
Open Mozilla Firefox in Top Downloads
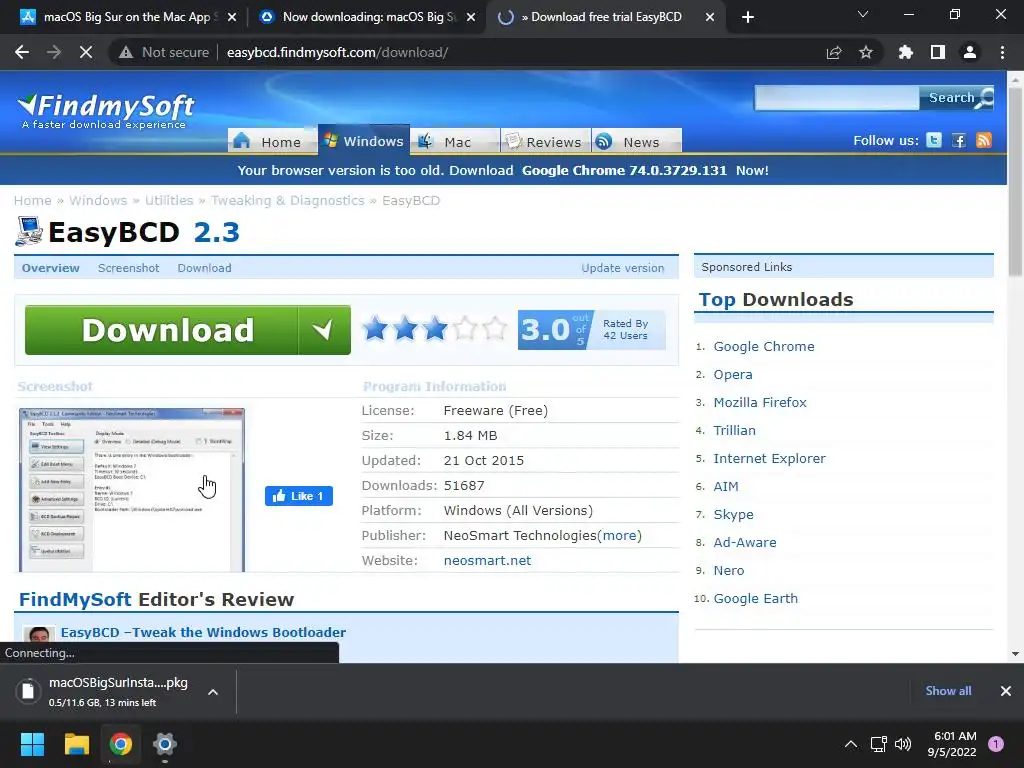pos(760,402)
